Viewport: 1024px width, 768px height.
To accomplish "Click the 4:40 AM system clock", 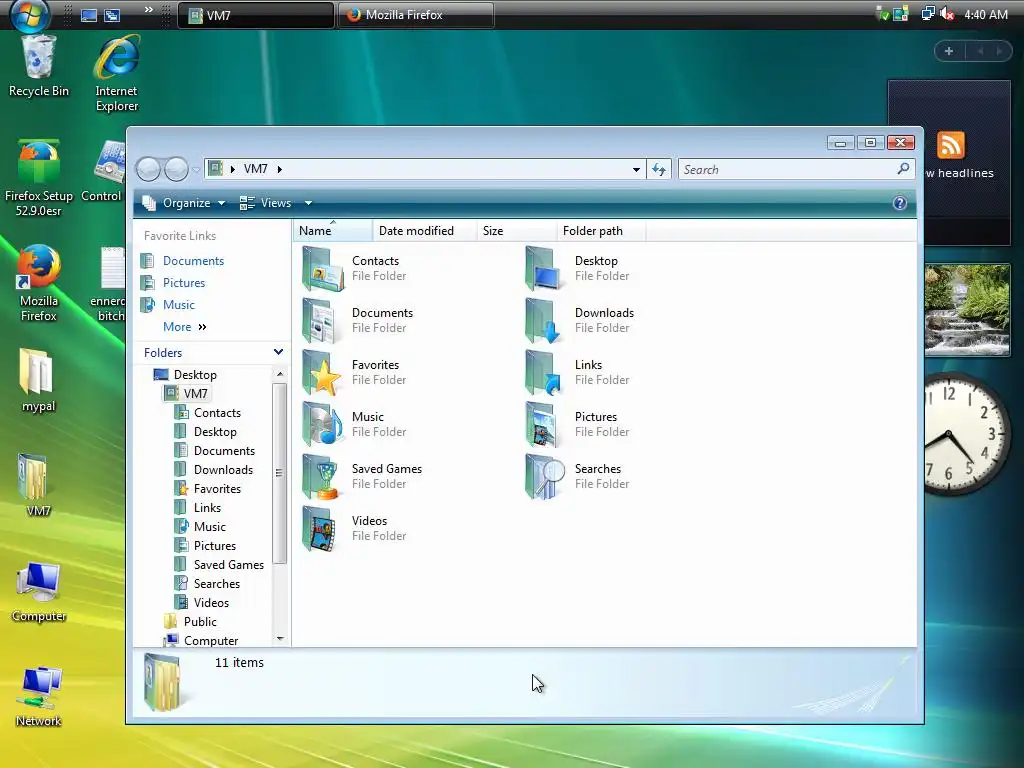I will tap(985, 14).
